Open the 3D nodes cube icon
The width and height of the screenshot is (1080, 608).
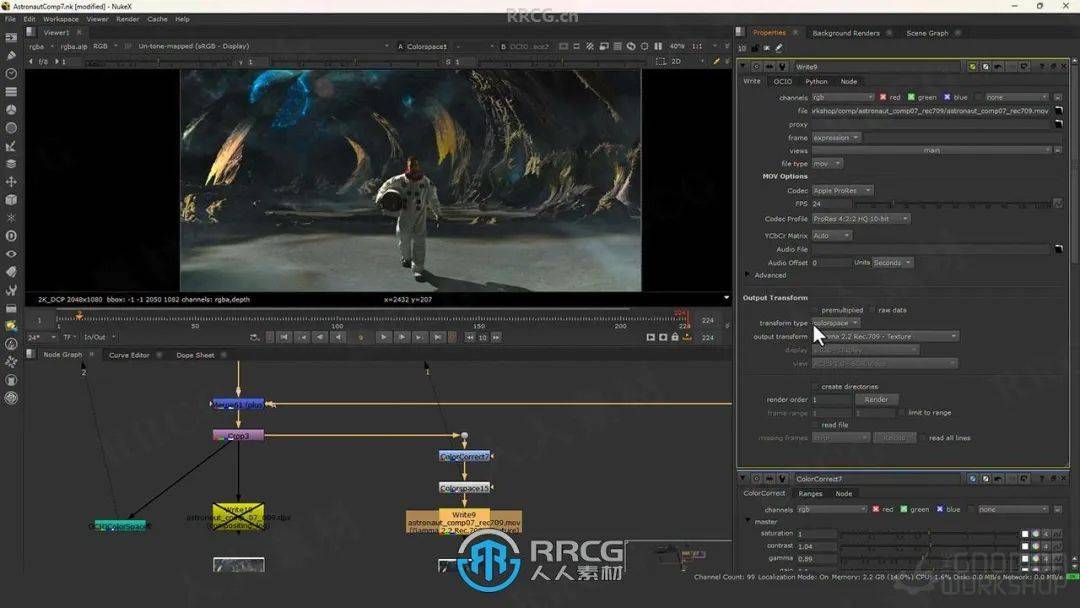[11, 200]
